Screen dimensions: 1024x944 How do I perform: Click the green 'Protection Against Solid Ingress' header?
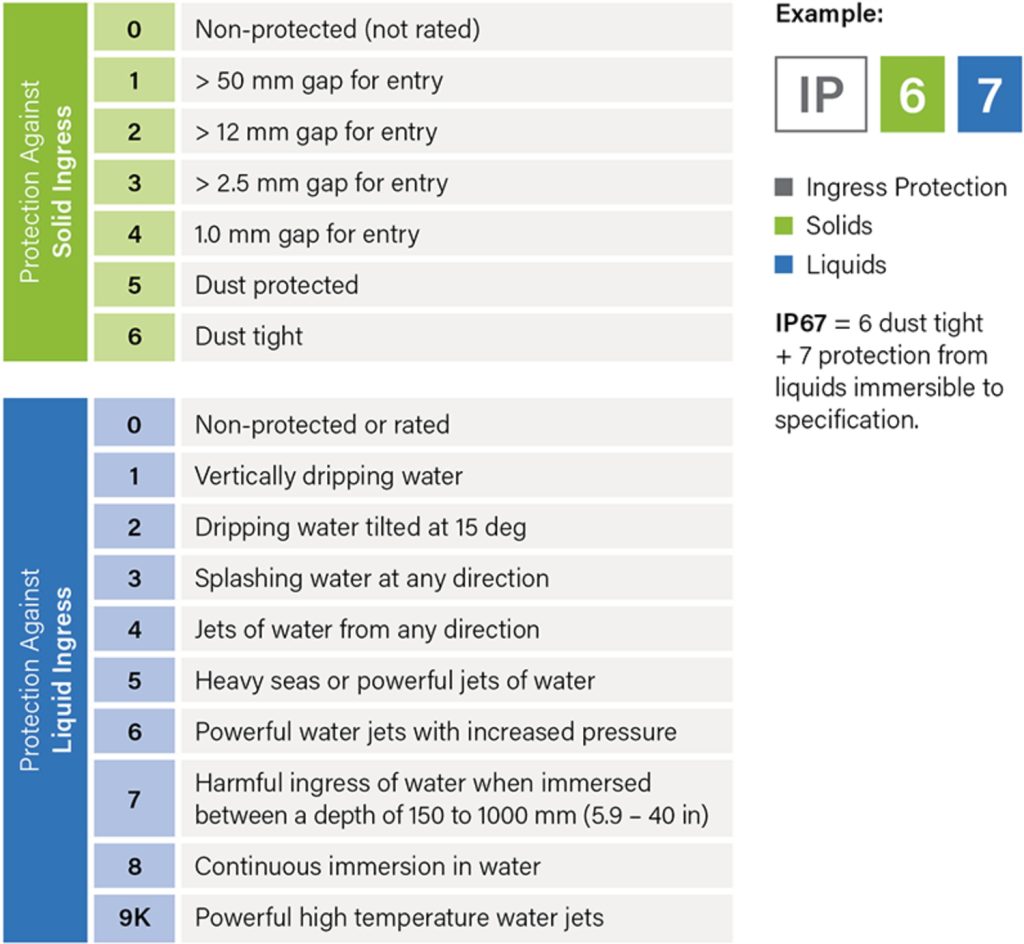tap(46, 181)
